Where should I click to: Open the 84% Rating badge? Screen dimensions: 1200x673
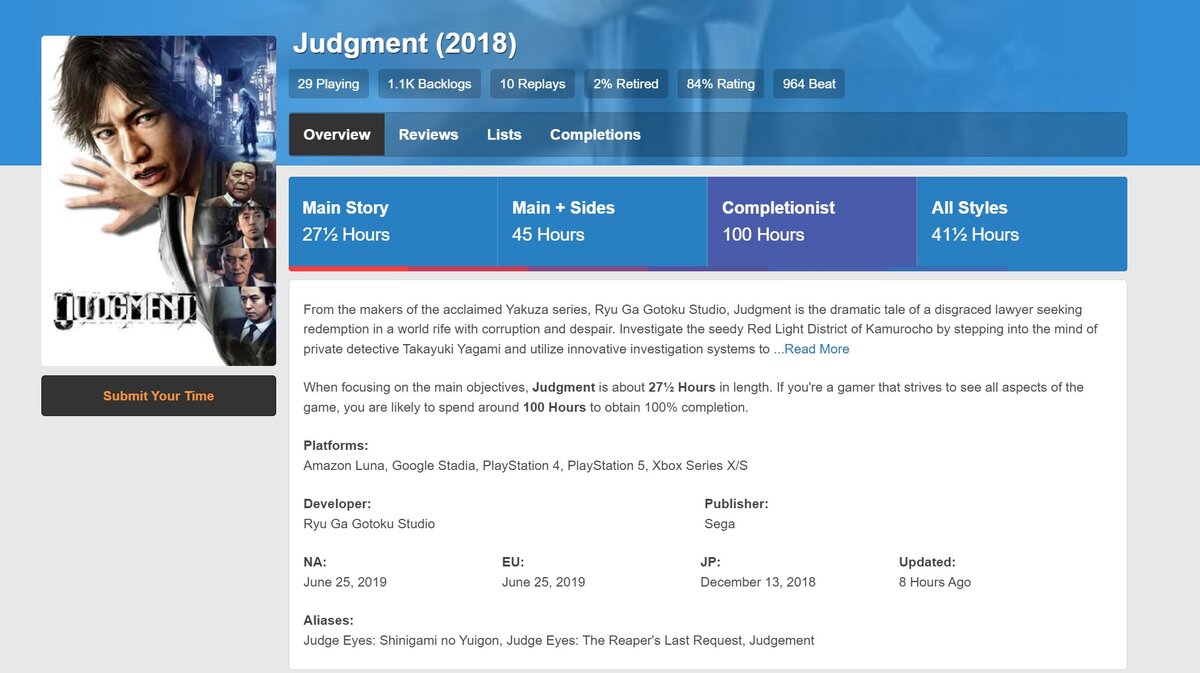720,83
